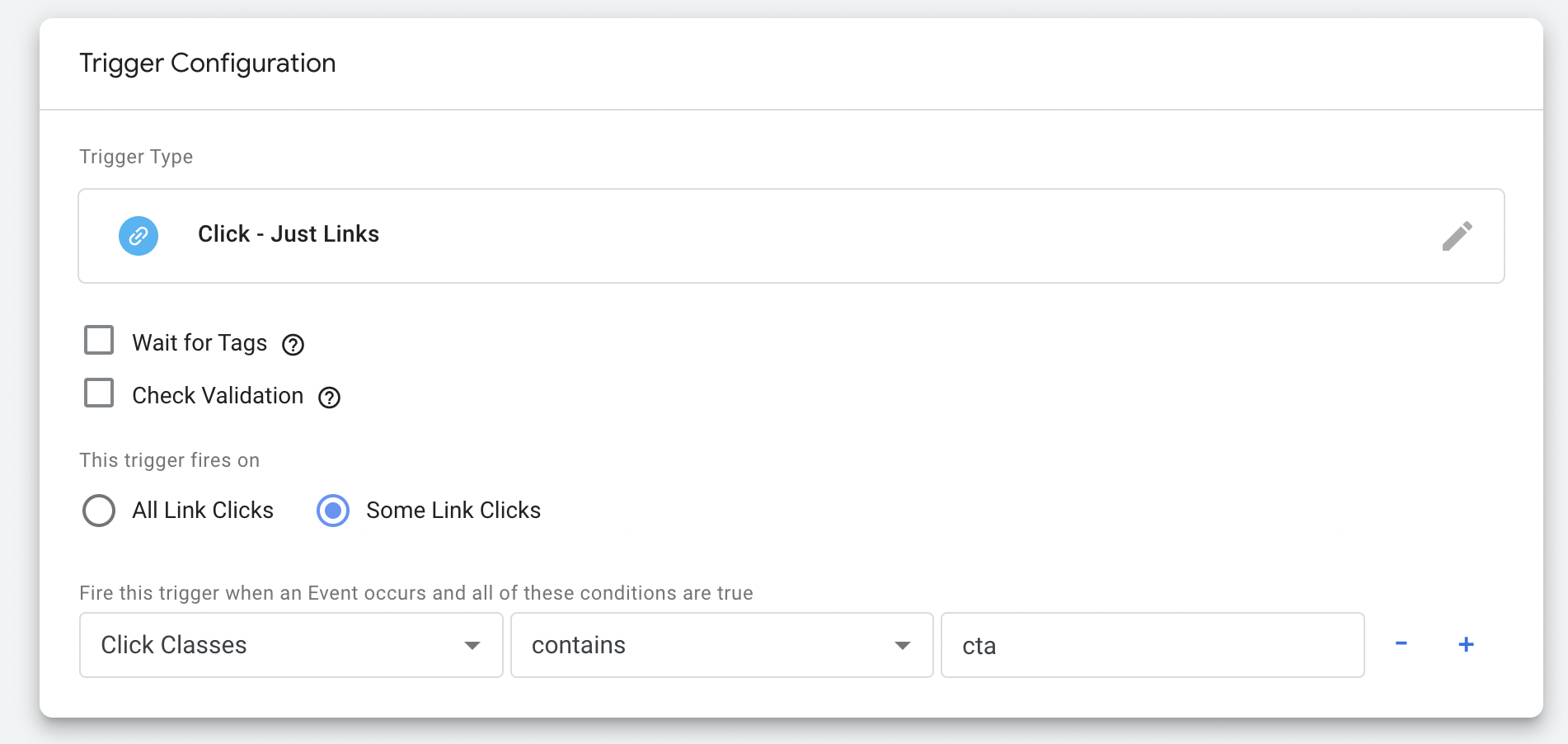
Task: Click the blue link icon in Trigger Type
Action: [x=138, y=236]
